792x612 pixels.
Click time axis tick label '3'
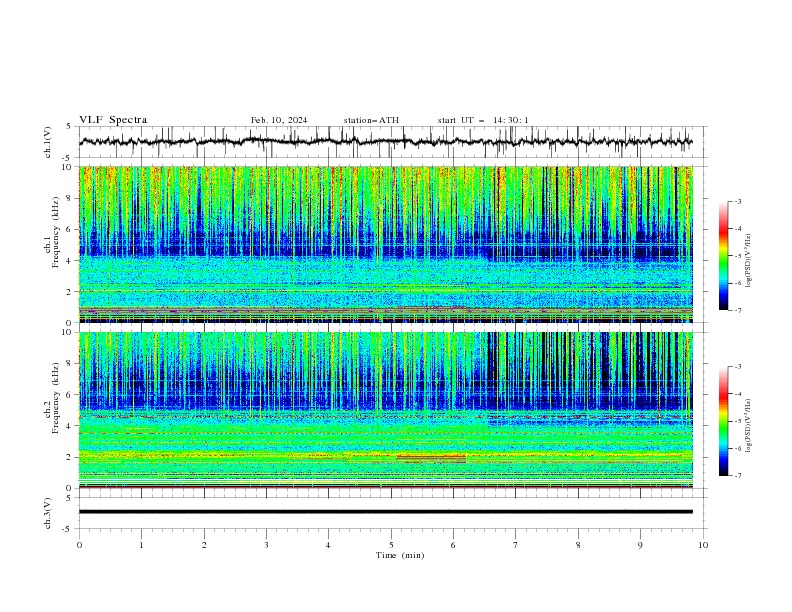[x=266, y=545]
